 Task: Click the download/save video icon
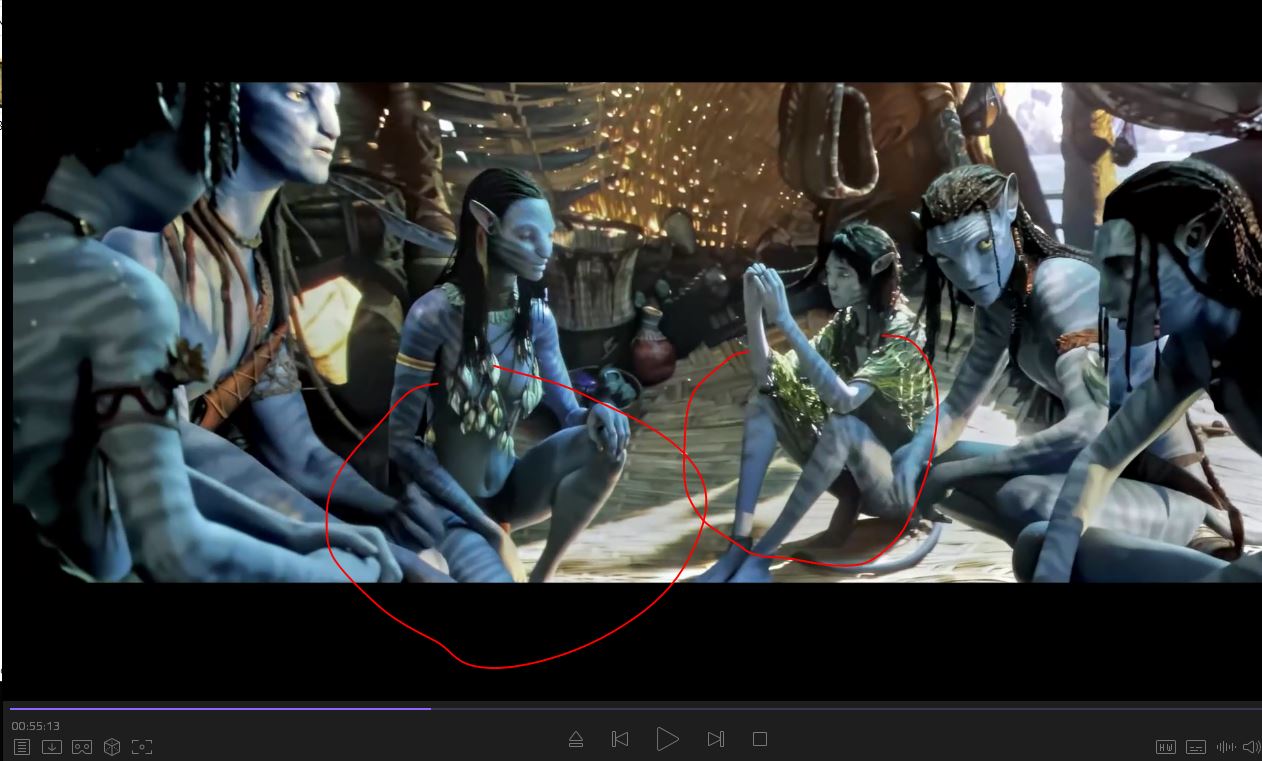52,747
